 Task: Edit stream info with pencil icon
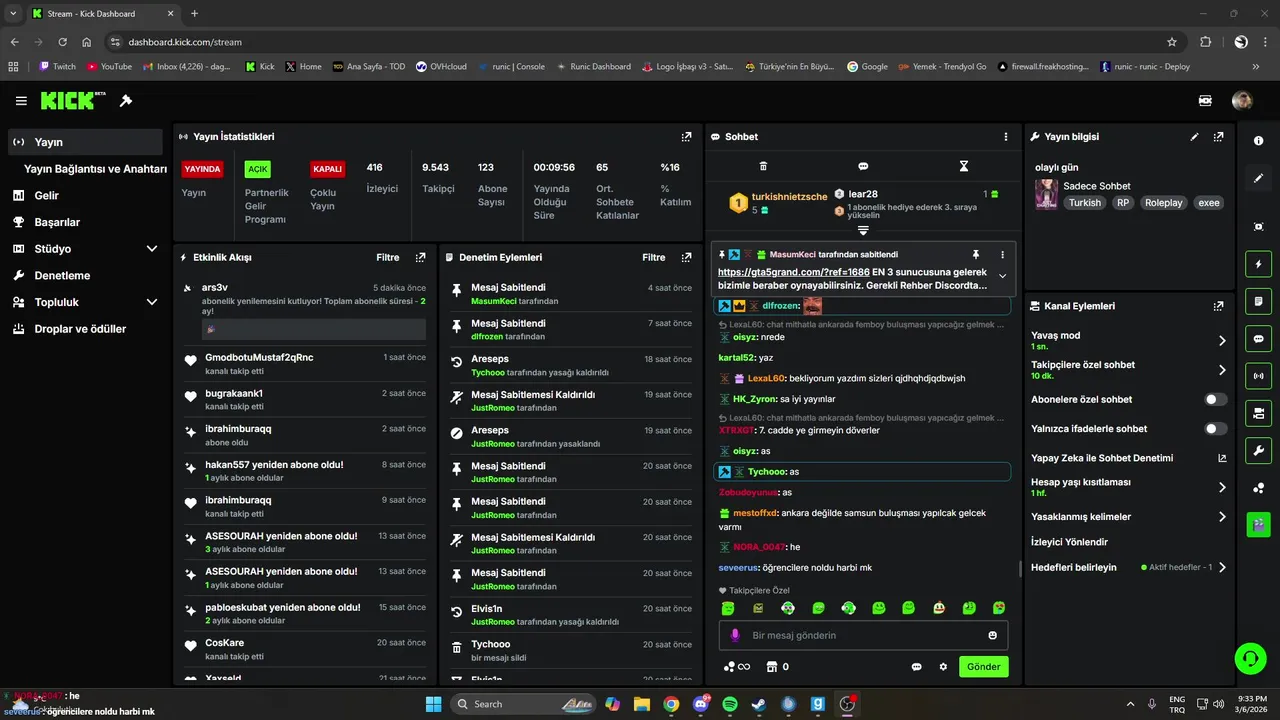coord(1194,137)
